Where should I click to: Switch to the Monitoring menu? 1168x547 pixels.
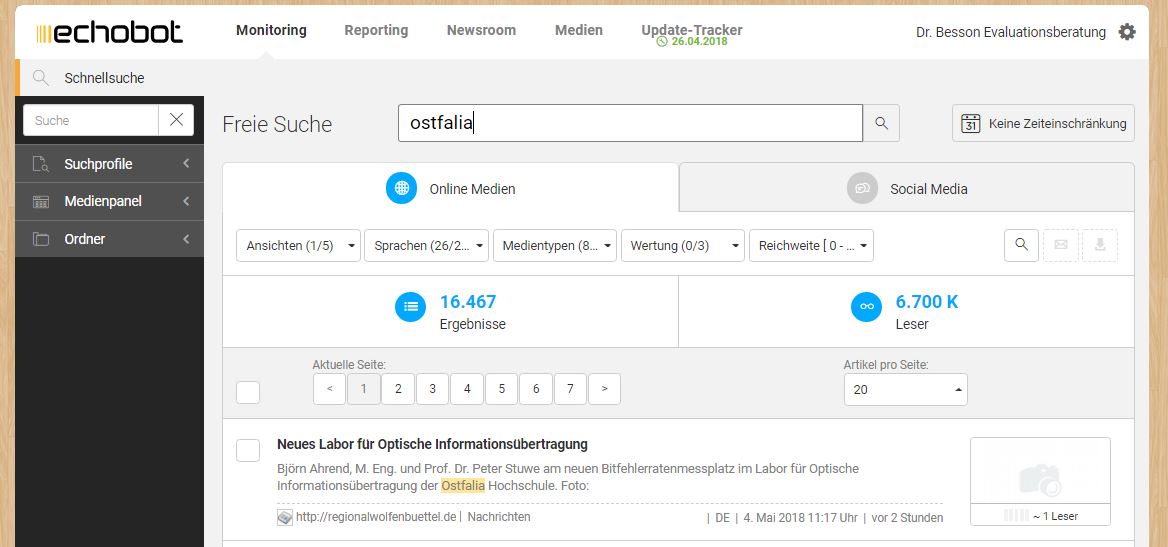point(271,31)
